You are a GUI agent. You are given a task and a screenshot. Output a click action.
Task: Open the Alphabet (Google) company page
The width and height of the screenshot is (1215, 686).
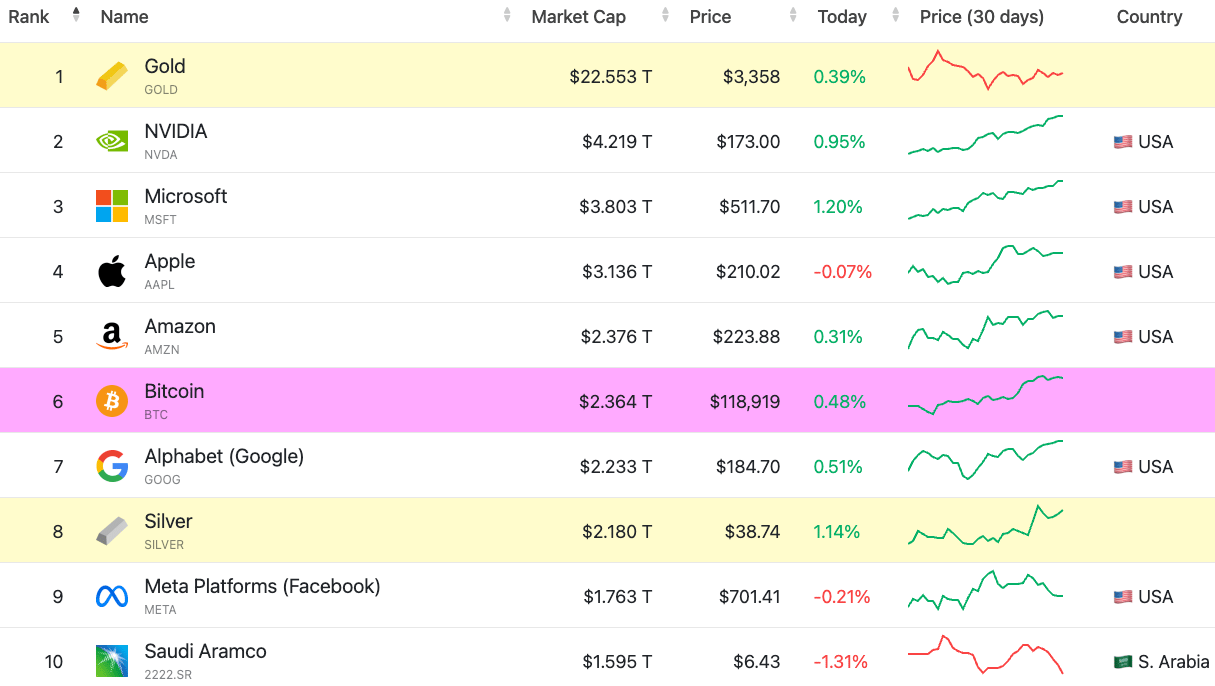[224, 457]
